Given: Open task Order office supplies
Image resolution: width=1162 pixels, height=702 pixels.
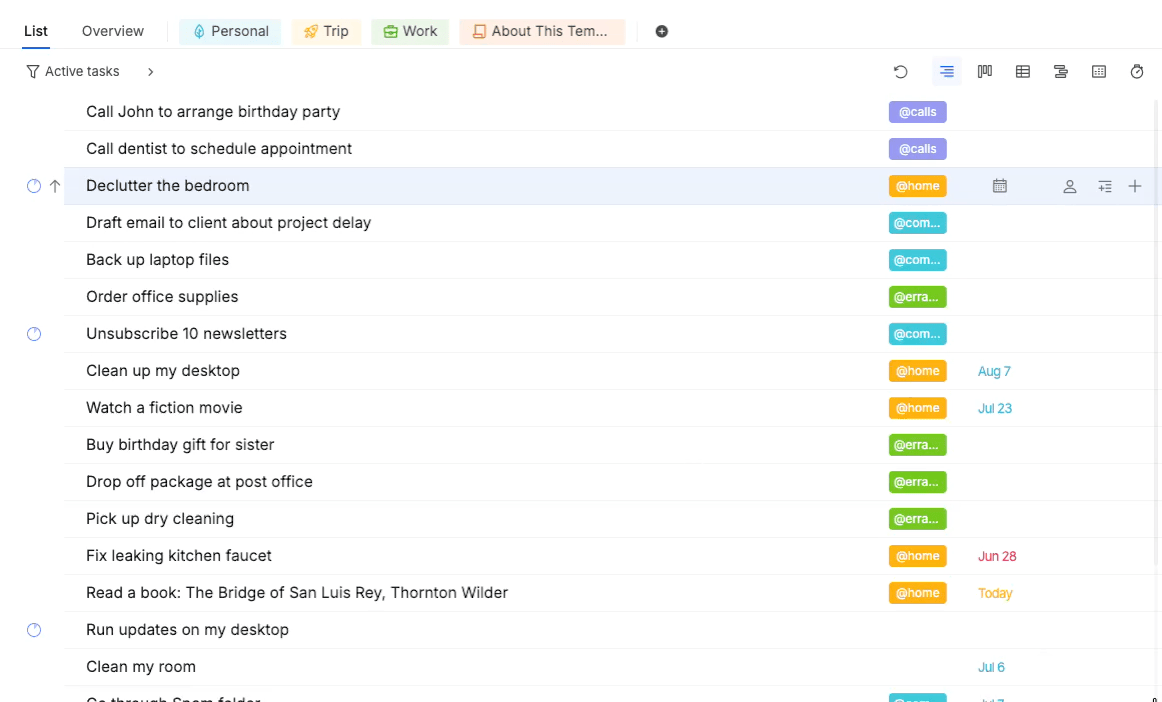Looking at the screenshot, I should point(162,297).
